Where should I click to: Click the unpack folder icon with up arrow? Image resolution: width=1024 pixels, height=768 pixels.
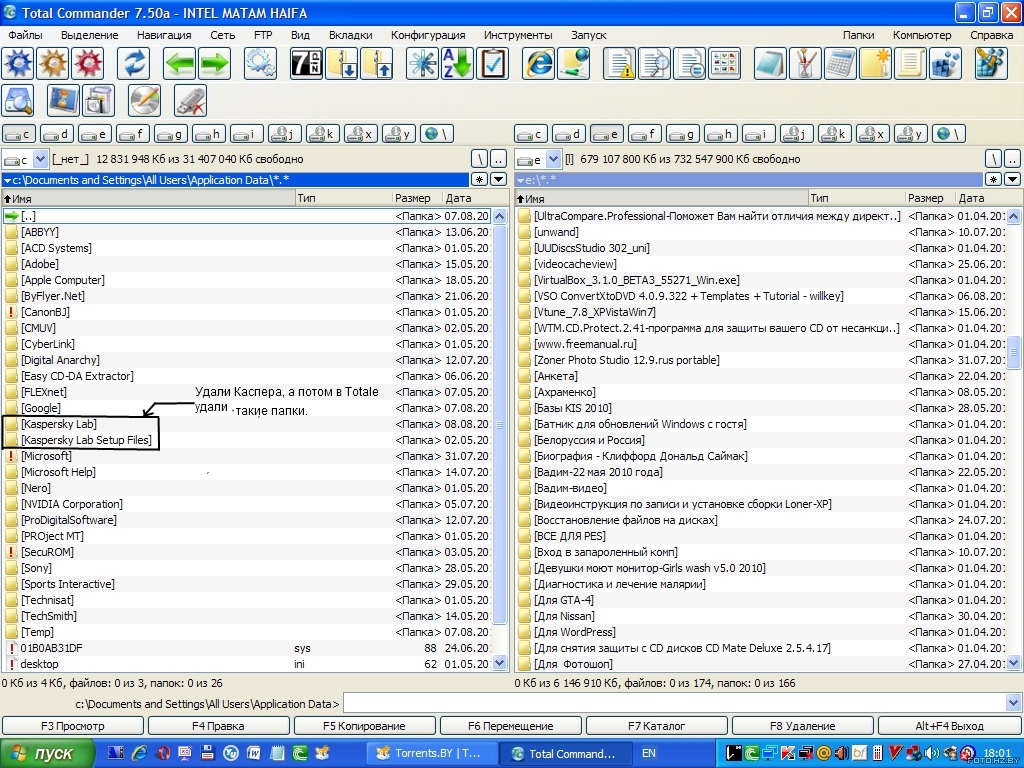(377, 64)
